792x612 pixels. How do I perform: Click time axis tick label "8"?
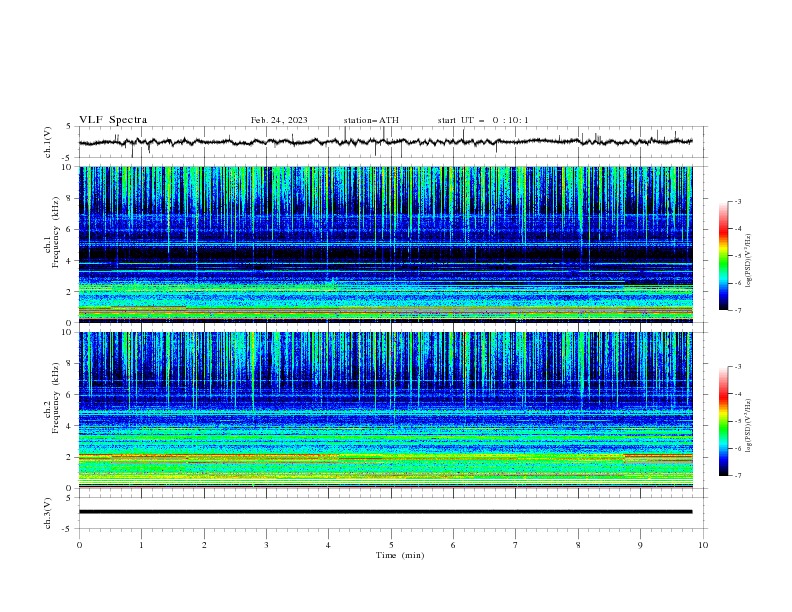coord(578,545)
